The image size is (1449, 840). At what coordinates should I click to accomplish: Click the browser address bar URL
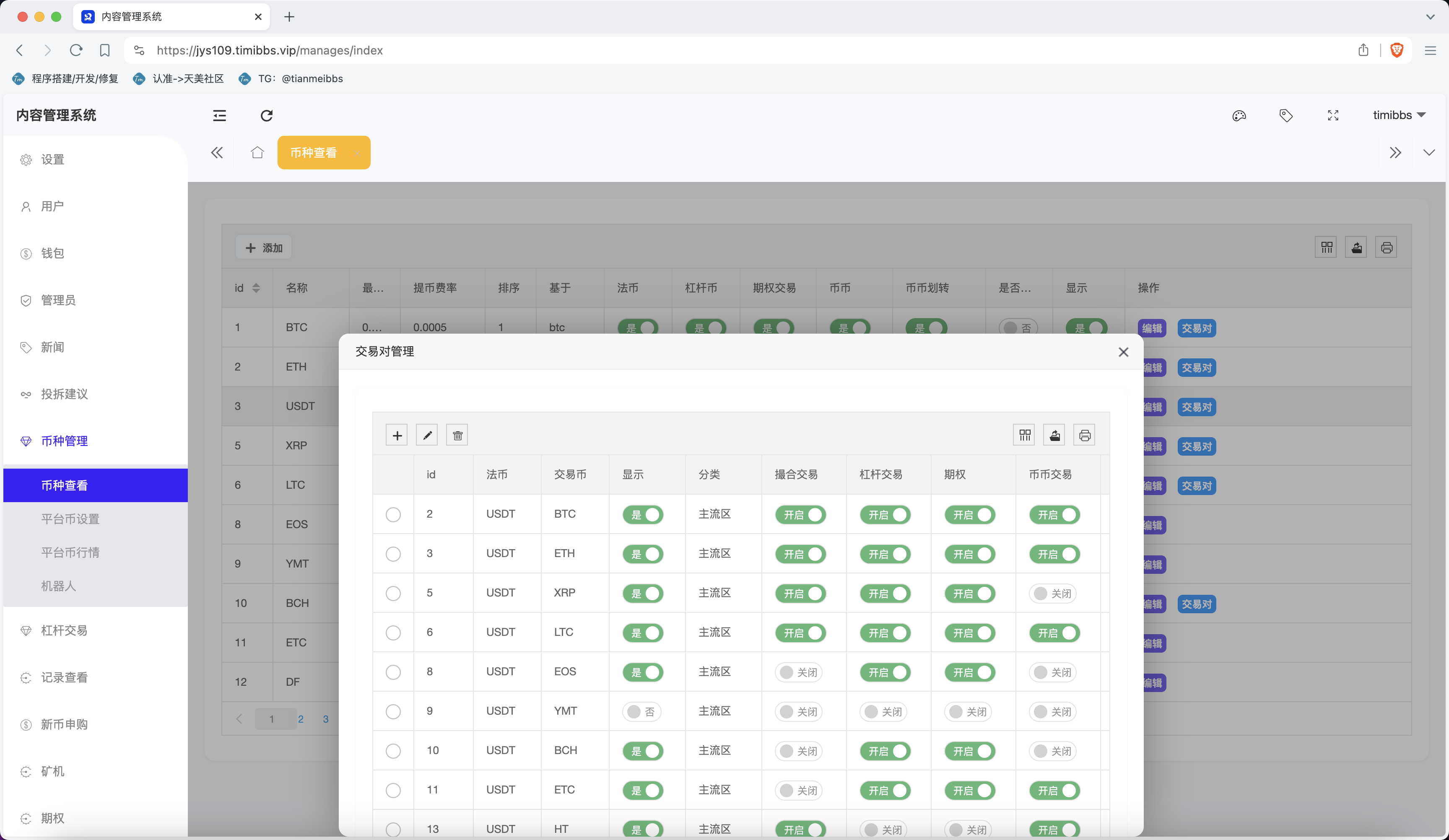(269, 51)
